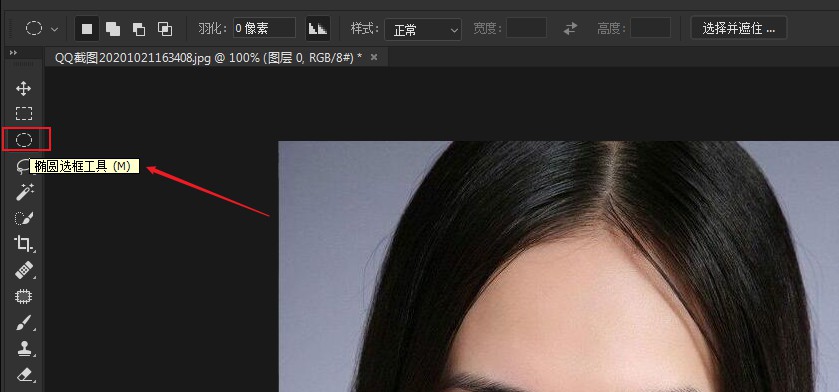The image size is (839, 392).
Task: Close the QQ截图20201021163408.jpg document tab
Action: coord(374,57)
